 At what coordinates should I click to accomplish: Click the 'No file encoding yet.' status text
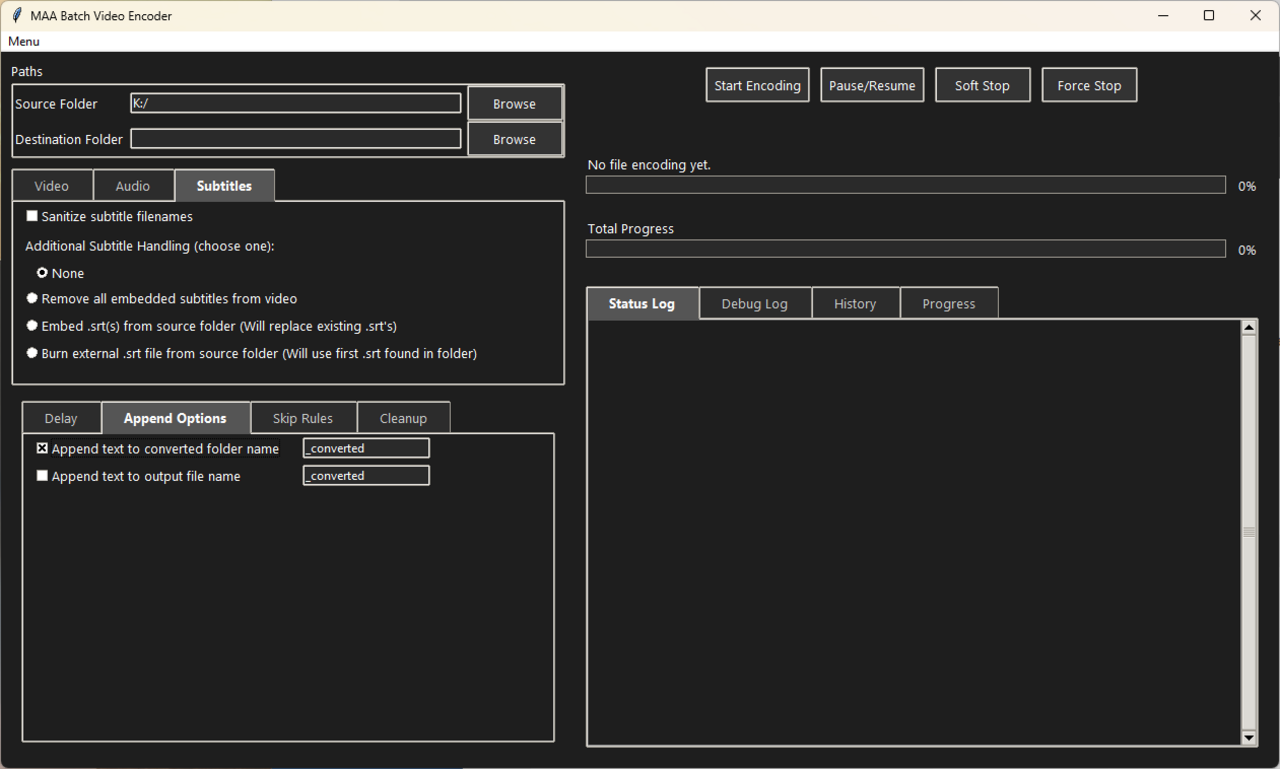[649, 165]
